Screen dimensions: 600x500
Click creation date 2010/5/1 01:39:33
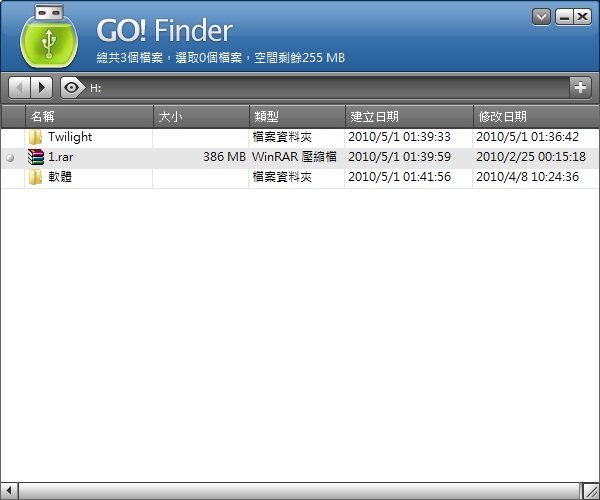pyautogui.click(x=399, y=137)
